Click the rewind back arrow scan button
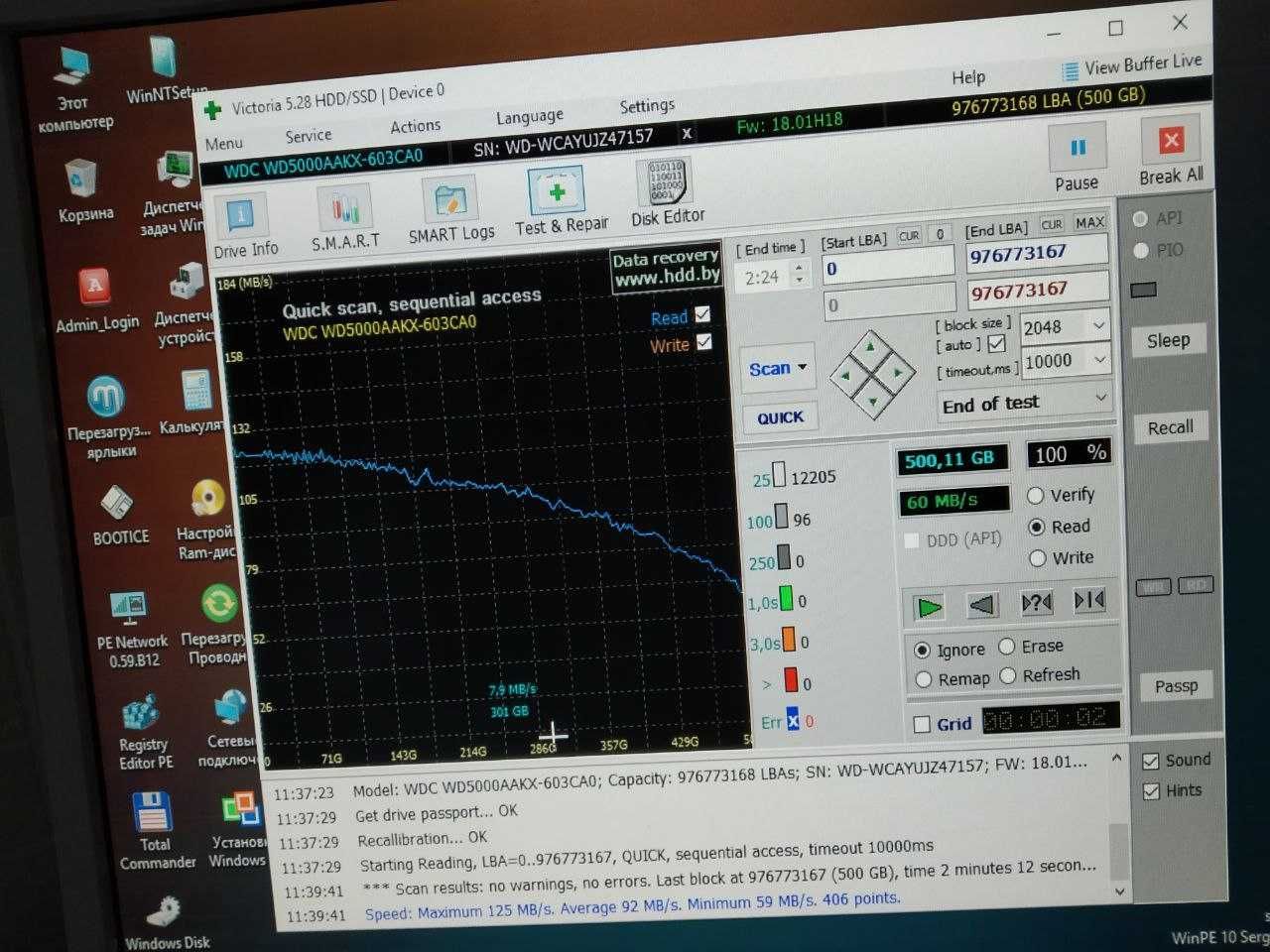This screenshot has width=1270, height=952. tap(981, 604)
